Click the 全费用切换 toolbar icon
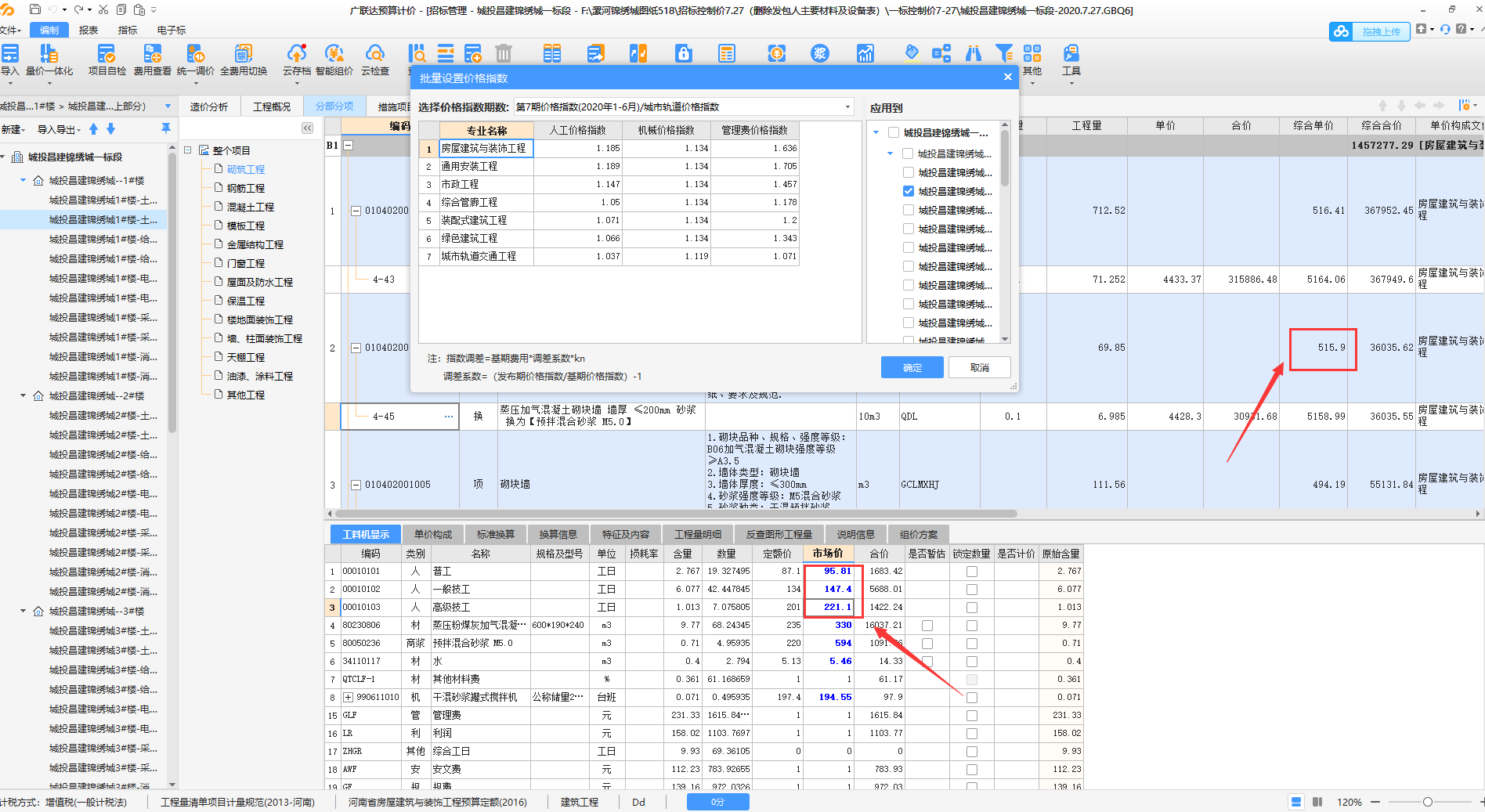 (x=244, y=60)
